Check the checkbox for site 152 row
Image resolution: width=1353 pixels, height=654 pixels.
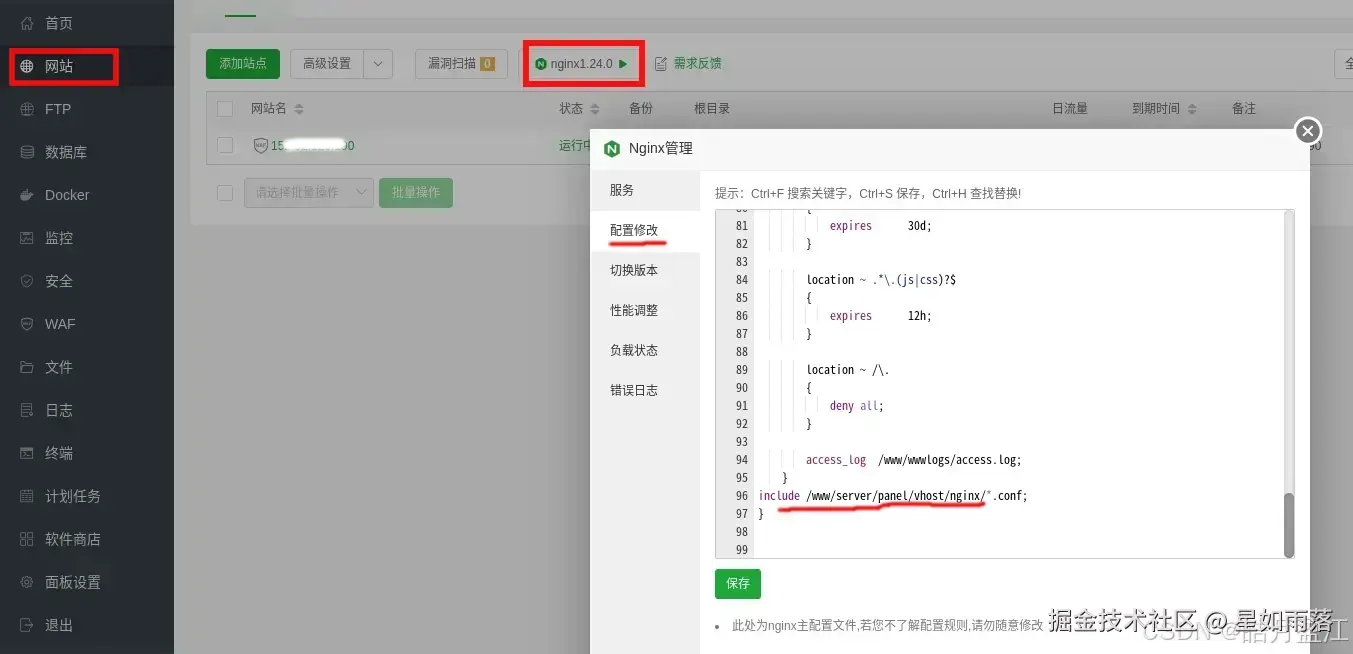(x=224, y=145)
